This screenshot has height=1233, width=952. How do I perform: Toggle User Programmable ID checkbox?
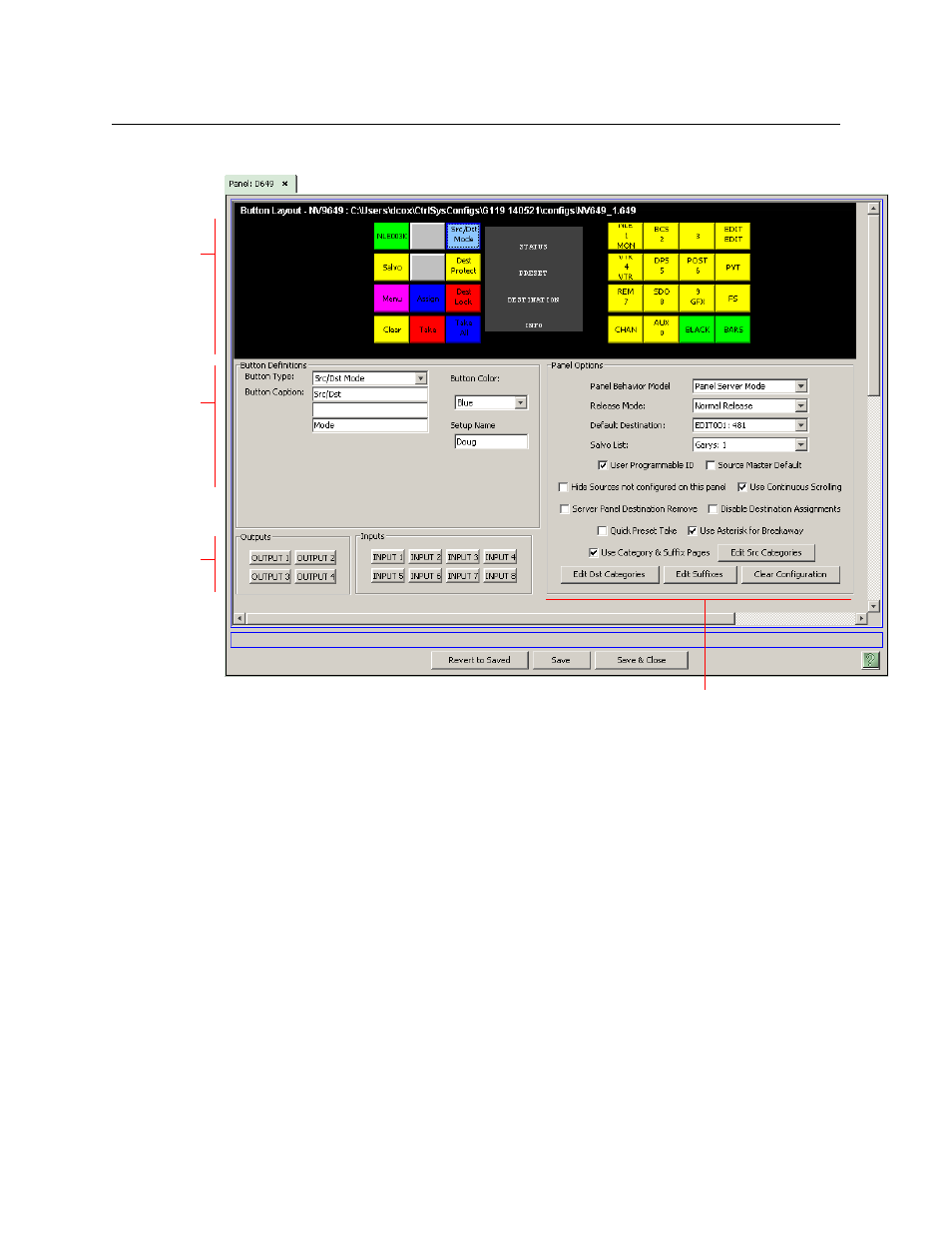[x=603, y=465]
